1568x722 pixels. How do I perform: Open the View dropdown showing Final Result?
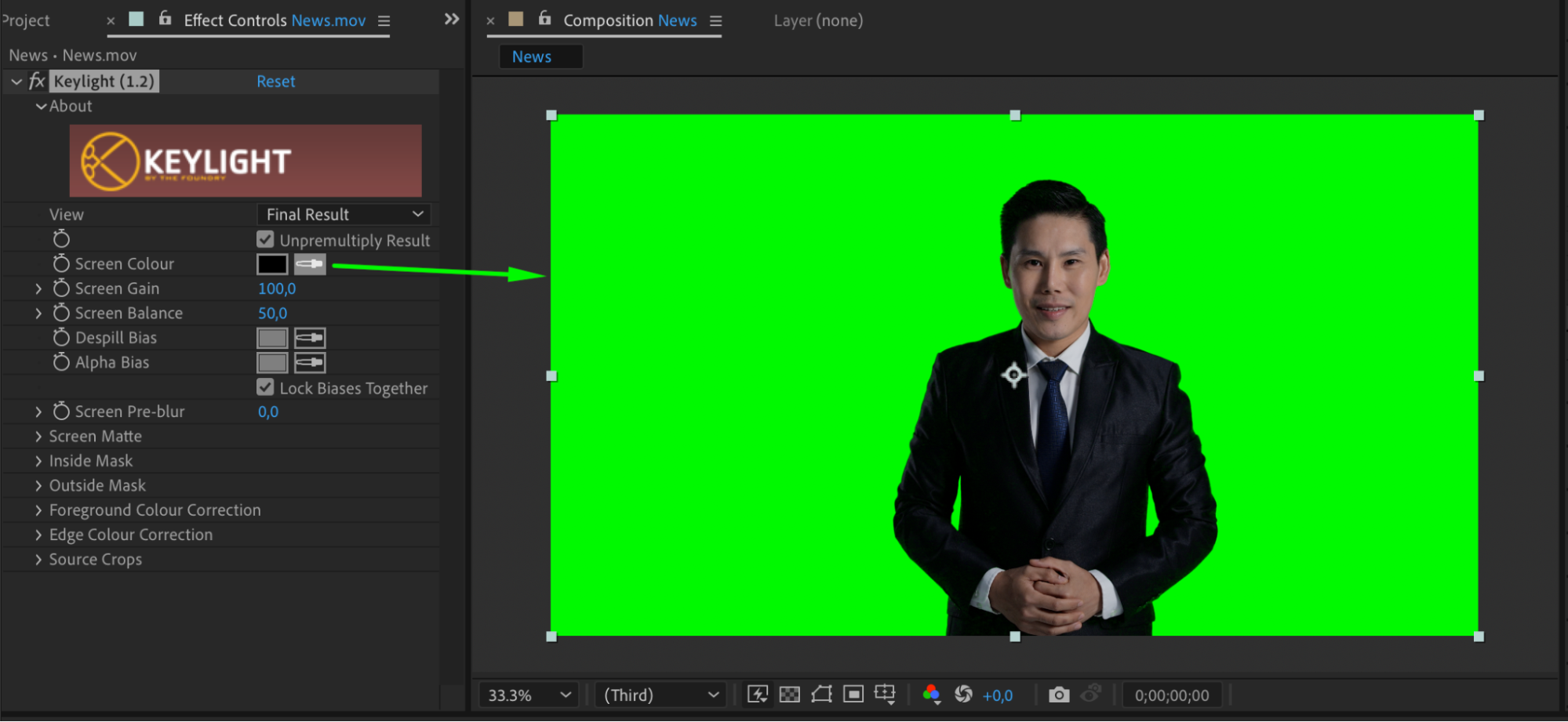[x=344, y=215]
